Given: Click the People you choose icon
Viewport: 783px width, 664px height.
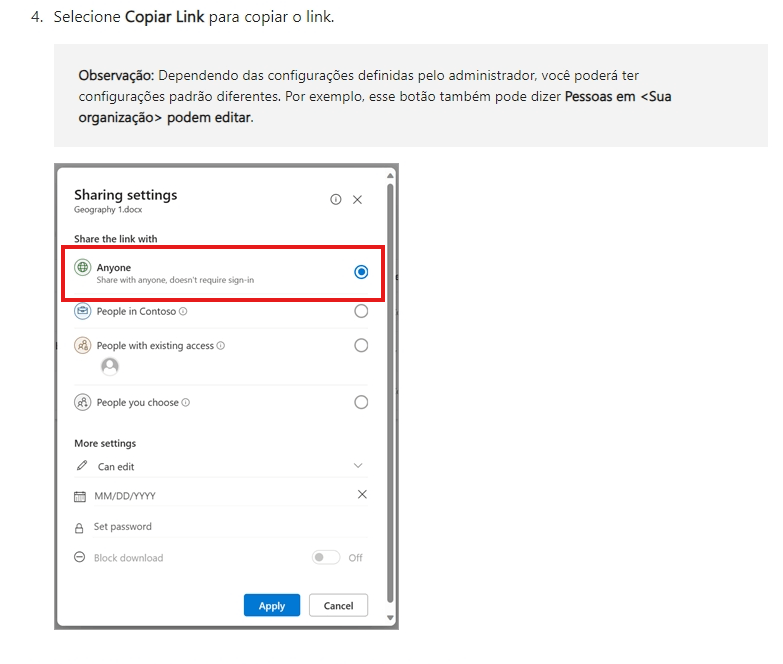Looking at the screenshot, I should (82, 402).
